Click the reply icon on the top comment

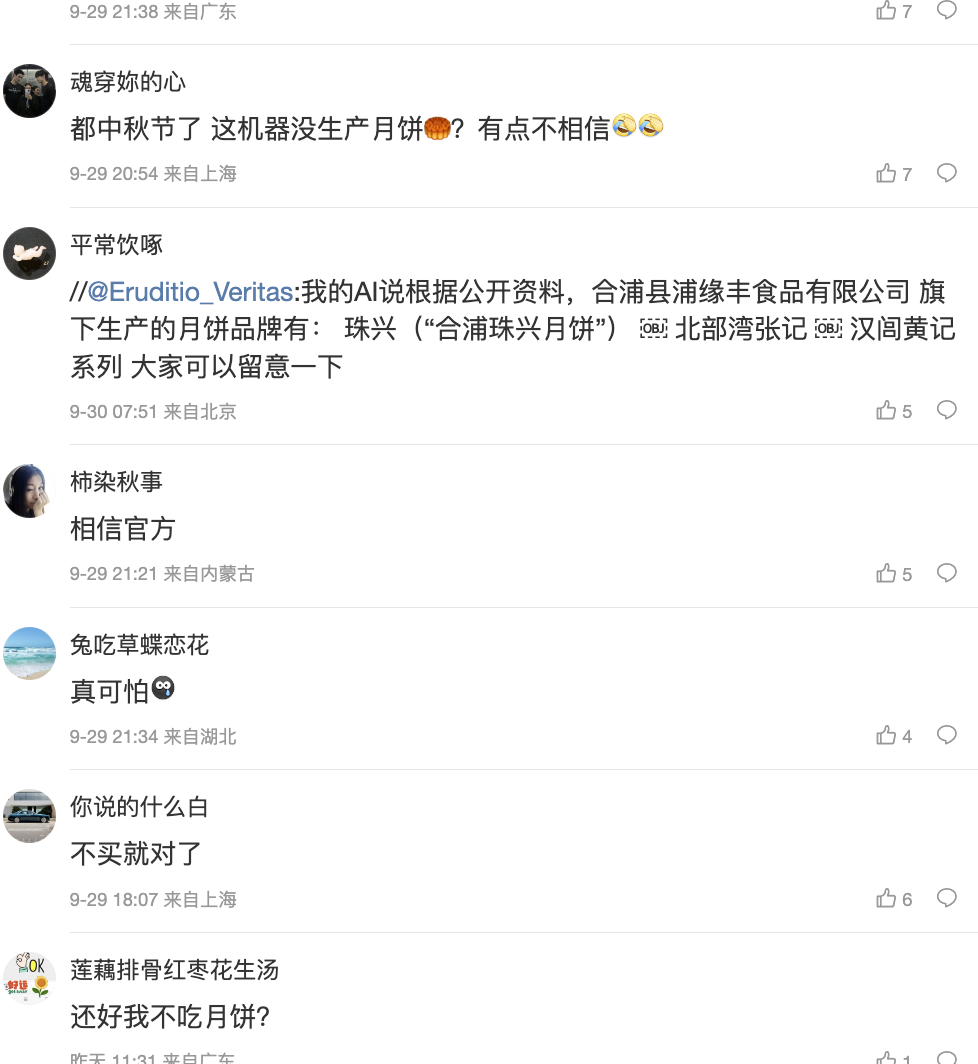(x=946, y=11)
